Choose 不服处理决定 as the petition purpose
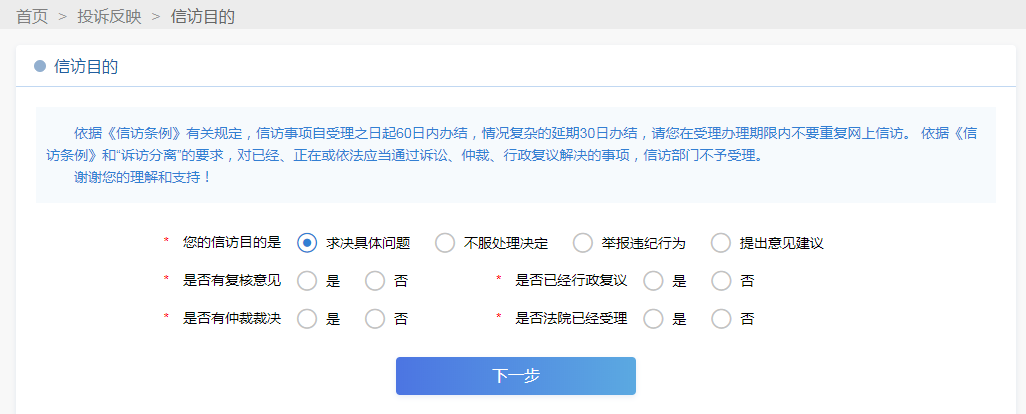Screen dimensions: 1026x414 click(445, 243)
